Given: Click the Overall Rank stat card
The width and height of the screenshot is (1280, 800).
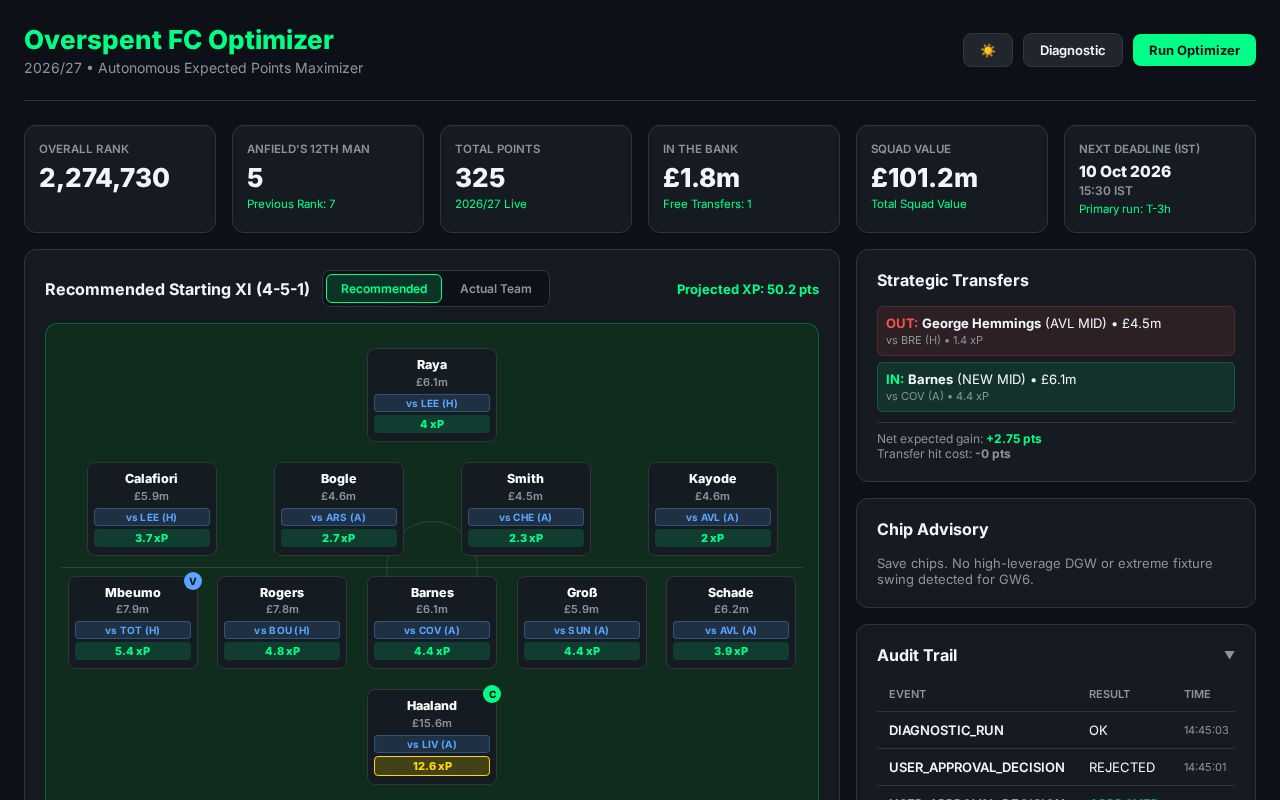Looking at the screenshot, I should tap(120, 179).
